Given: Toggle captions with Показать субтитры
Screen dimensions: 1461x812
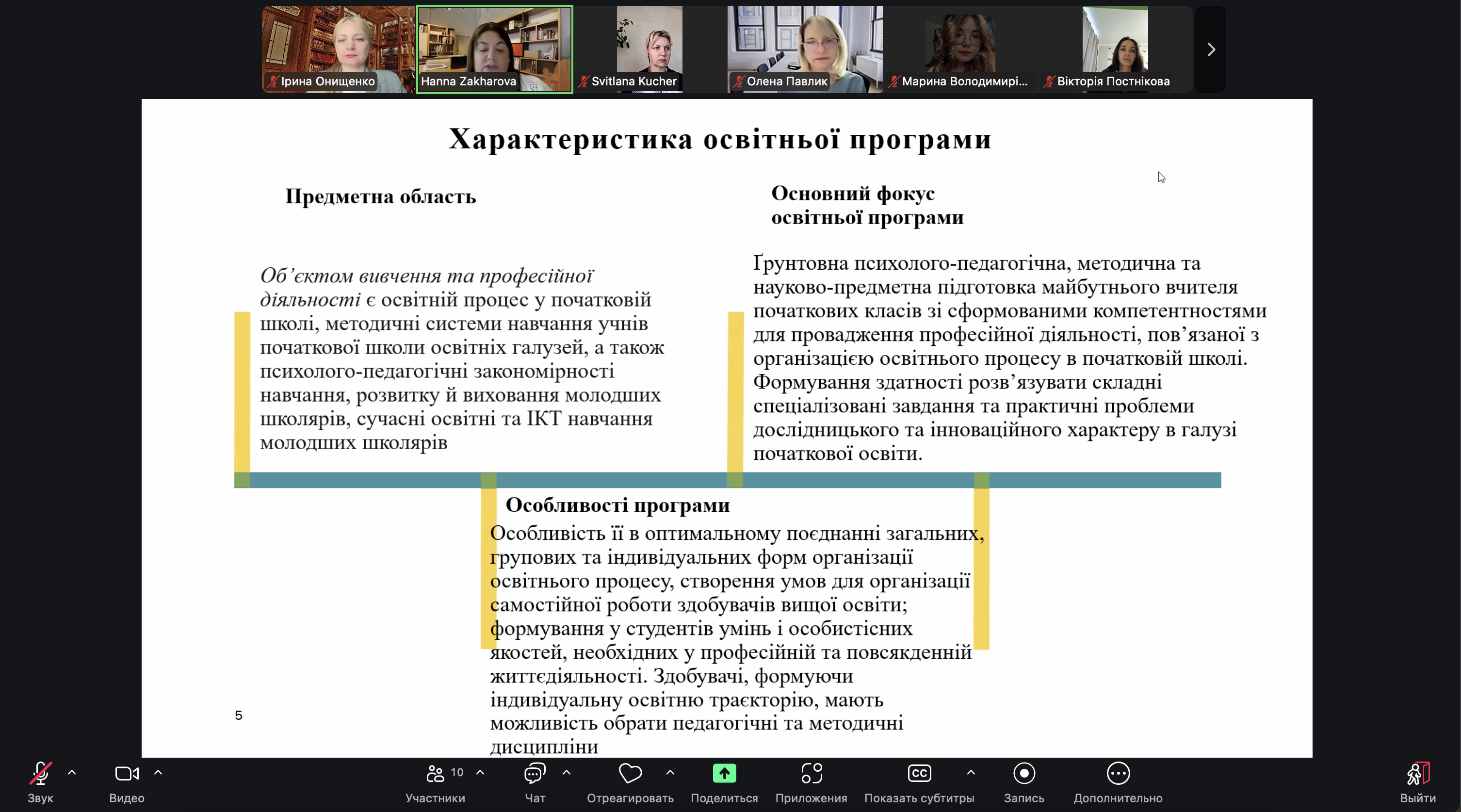Looking at the screenshot, I should (x=919, y=774).
